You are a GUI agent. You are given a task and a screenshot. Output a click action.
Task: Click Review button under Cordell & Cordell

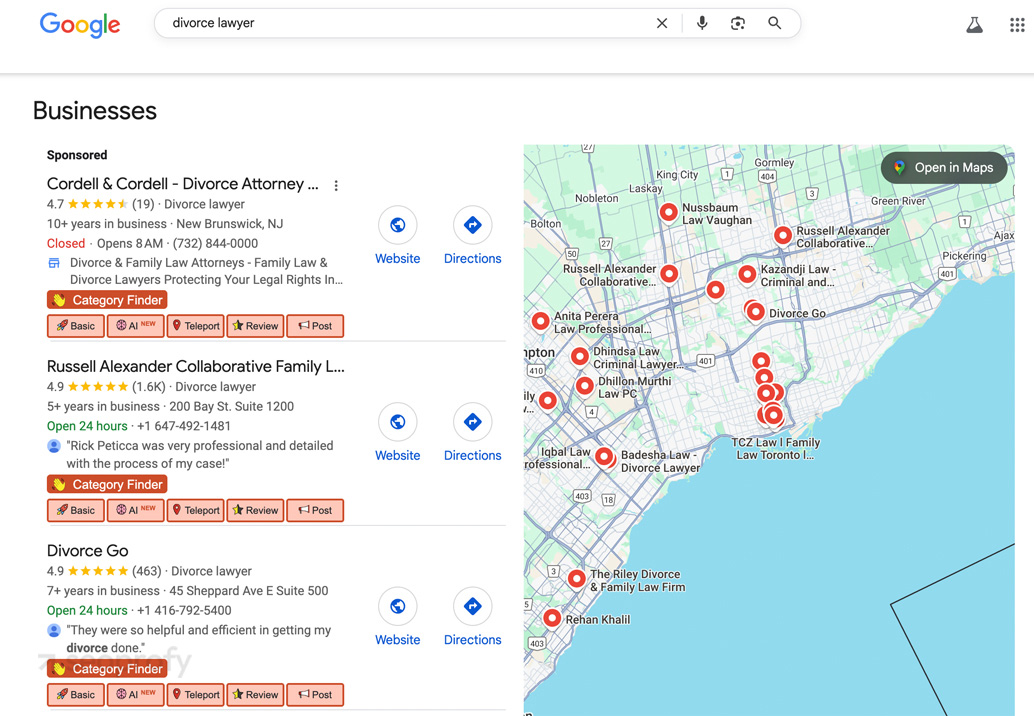click(255, 326)
